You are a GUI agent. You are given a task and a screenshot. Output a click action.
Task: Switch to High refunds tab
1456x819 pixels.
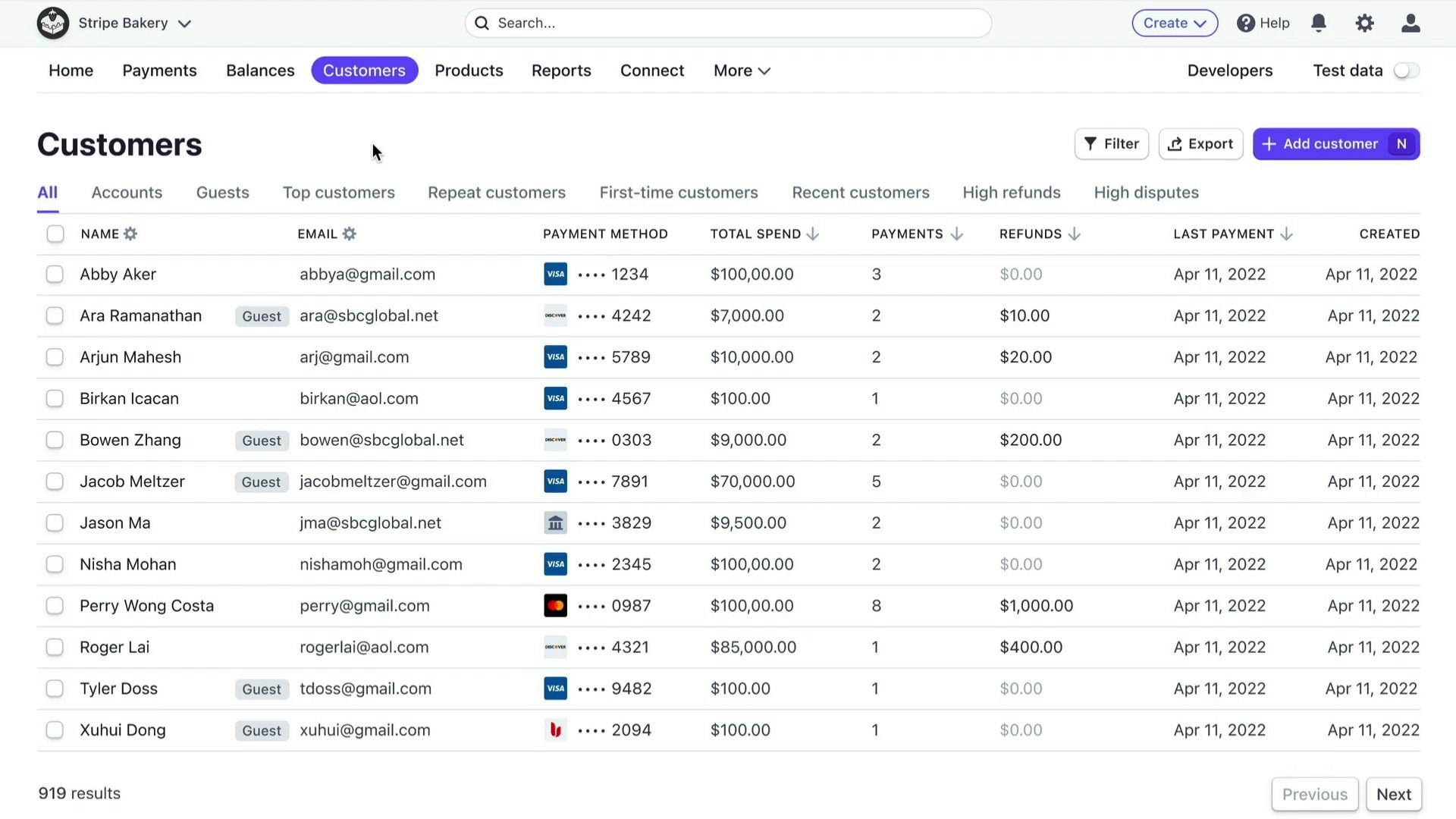(1012, 193)
